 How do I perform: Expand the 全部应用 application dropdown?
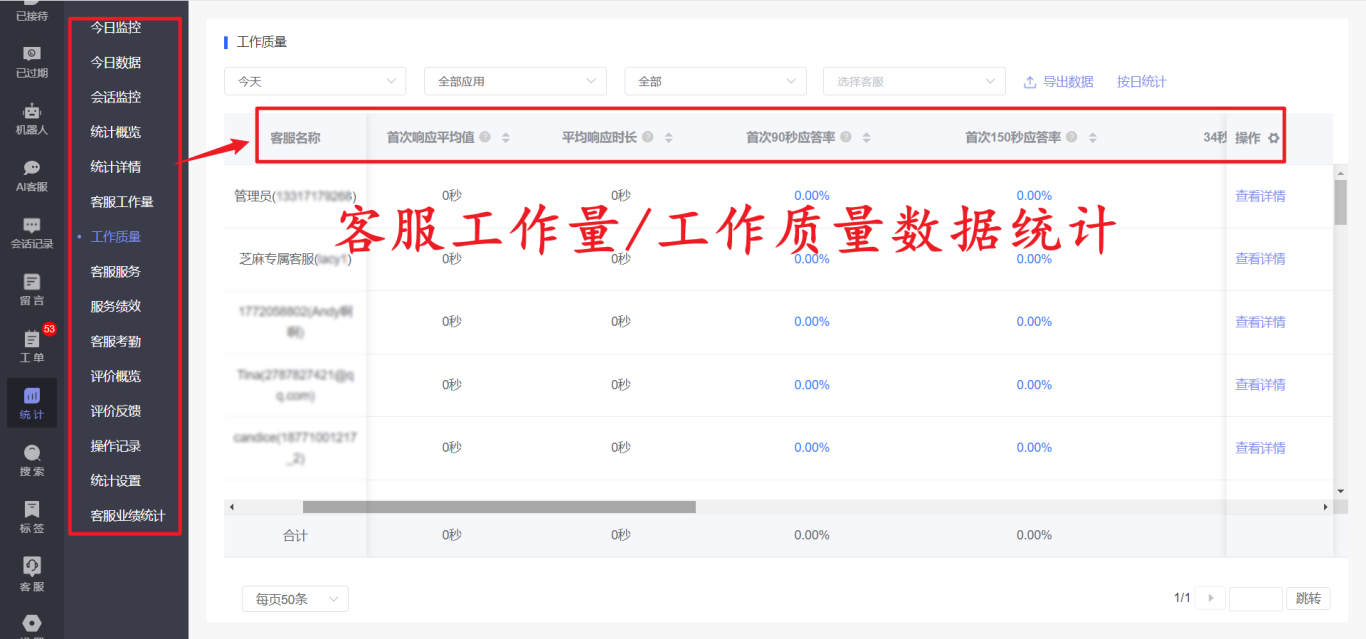[x=515, y=81]
